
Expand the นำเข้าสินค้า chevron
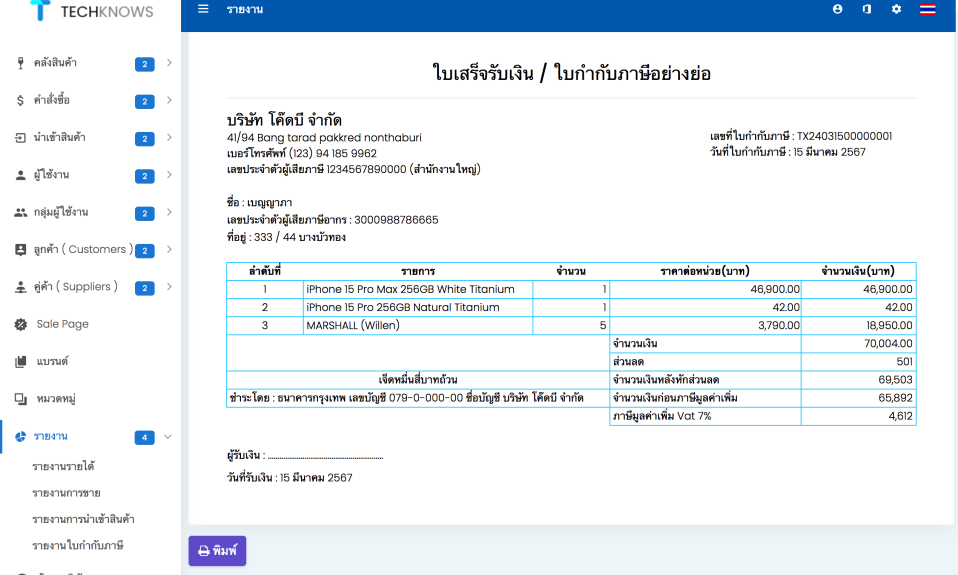[x=169, y=137]
